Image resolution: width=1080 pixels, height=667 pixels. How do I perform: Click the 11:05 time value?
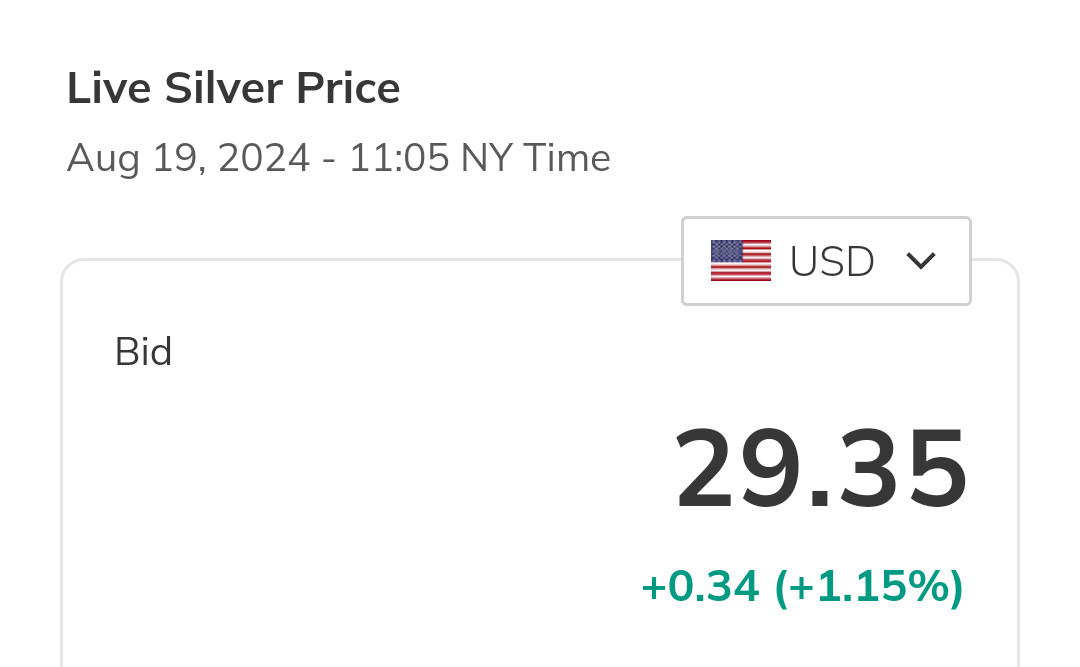point(398,159)
